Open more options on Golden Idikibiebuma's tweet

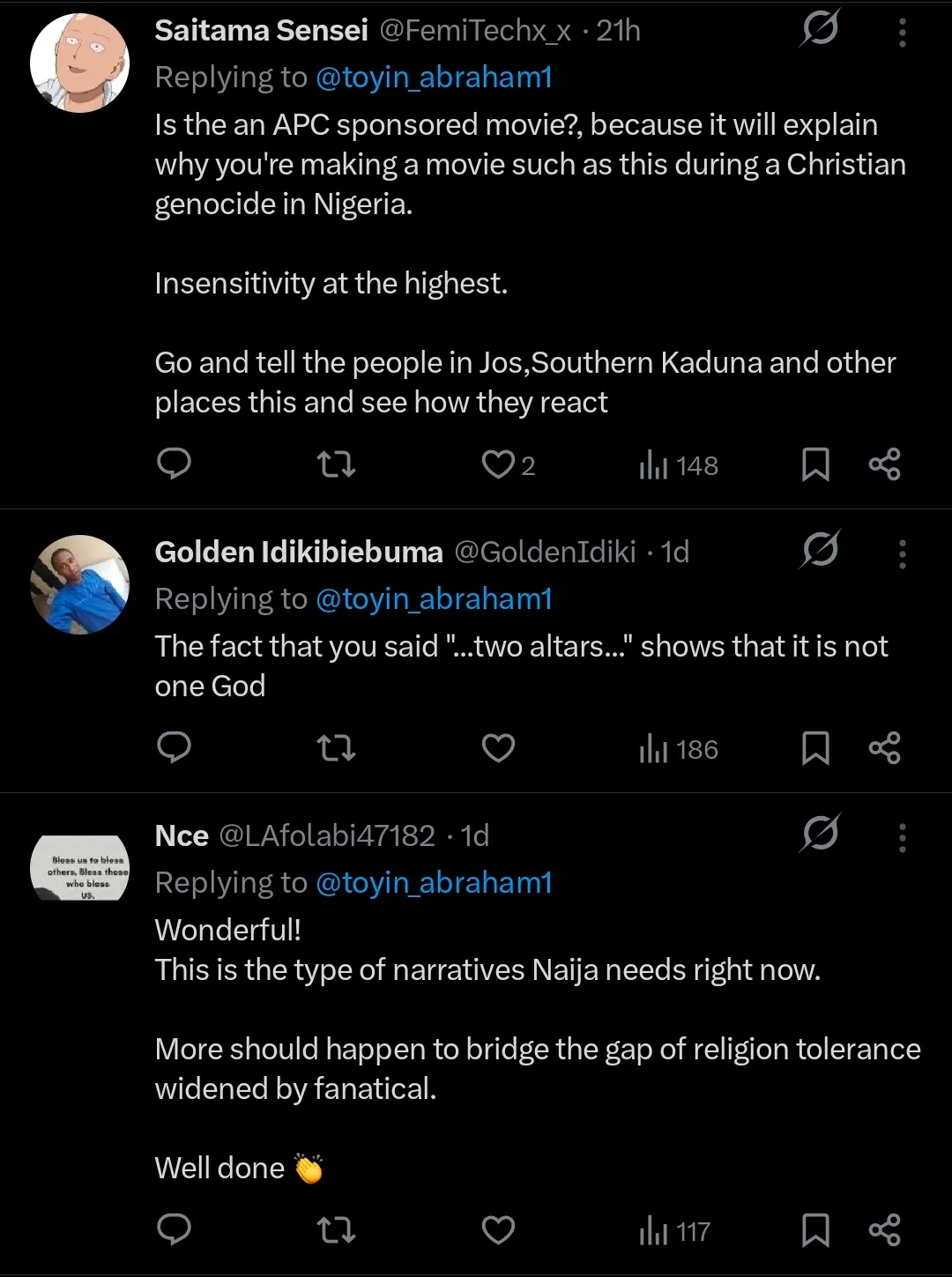coord(902,554)
